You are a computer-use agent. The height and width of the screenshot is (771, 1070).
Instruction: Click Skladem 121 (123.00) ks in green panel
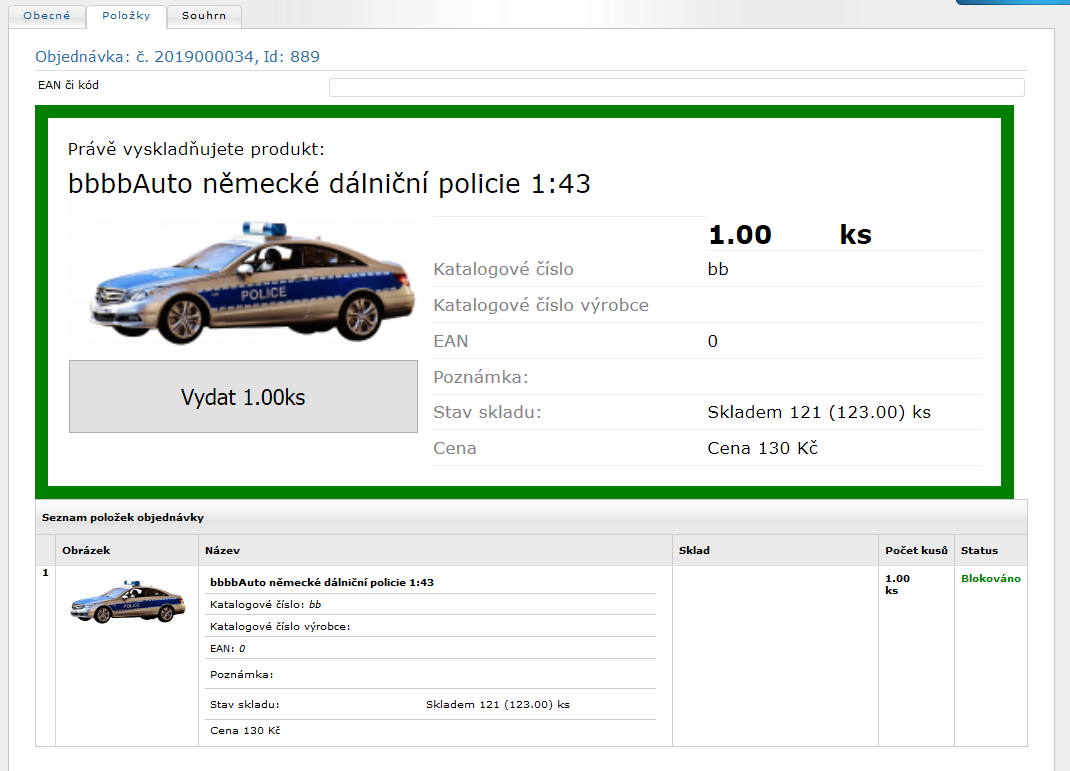tap(819, 412)
